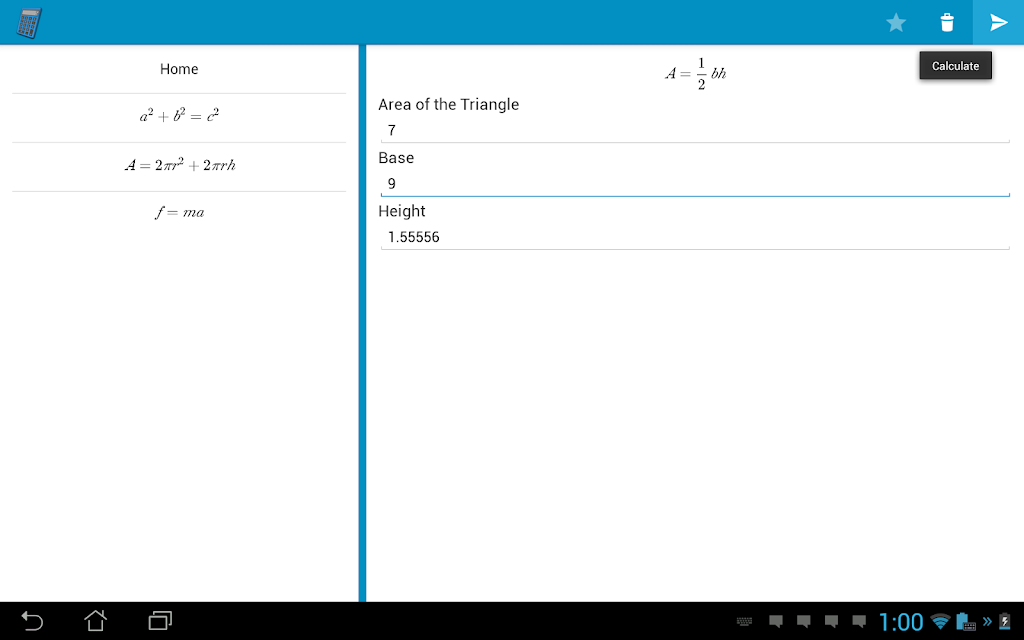Screen dimensions: 1024x640
Task: Tap the 1:00 system clock
Action: point(901,622)
